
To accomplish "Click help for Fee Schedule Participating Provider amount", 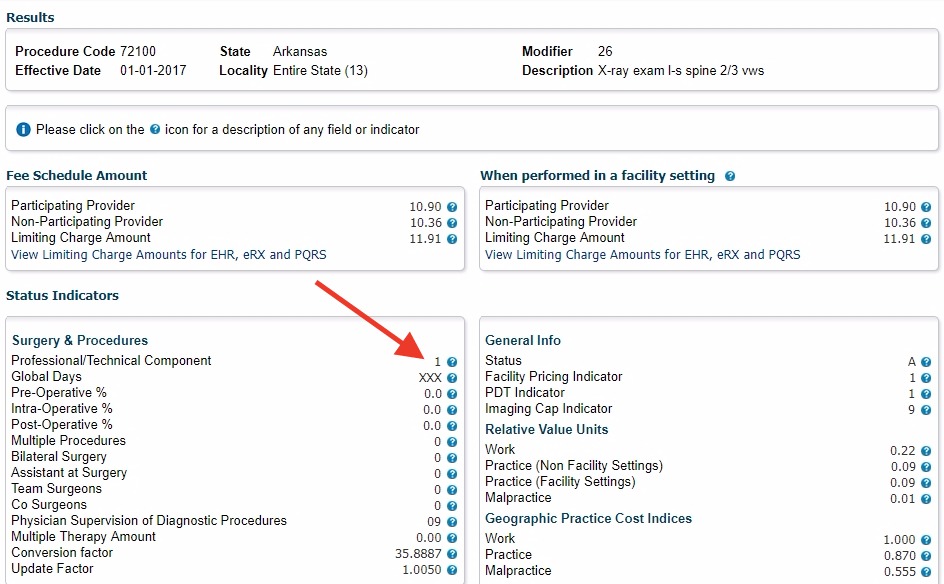I will 452,207.
